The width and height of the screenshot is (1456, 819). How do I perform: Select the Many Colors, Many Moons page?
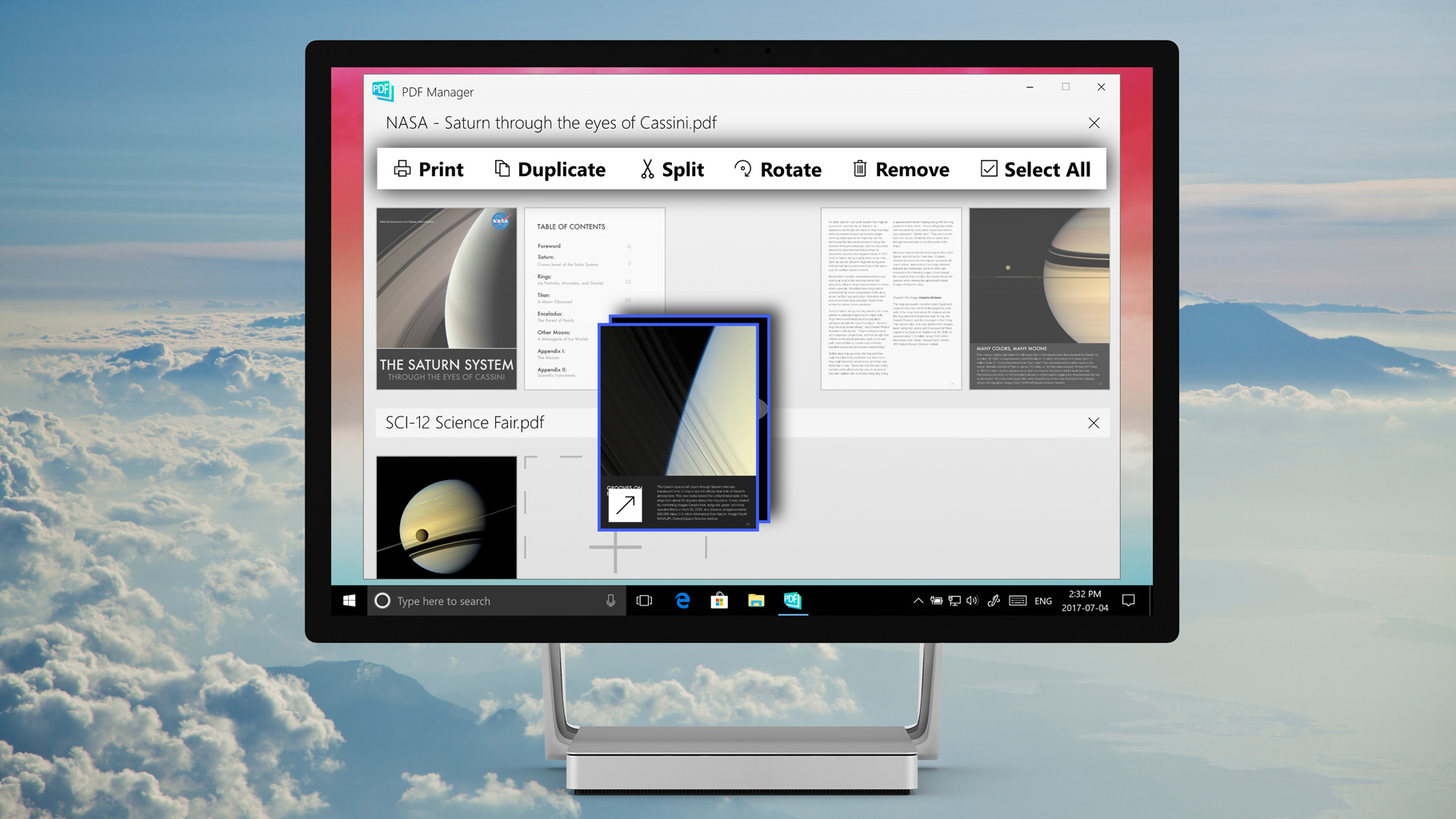point(1039,298)
